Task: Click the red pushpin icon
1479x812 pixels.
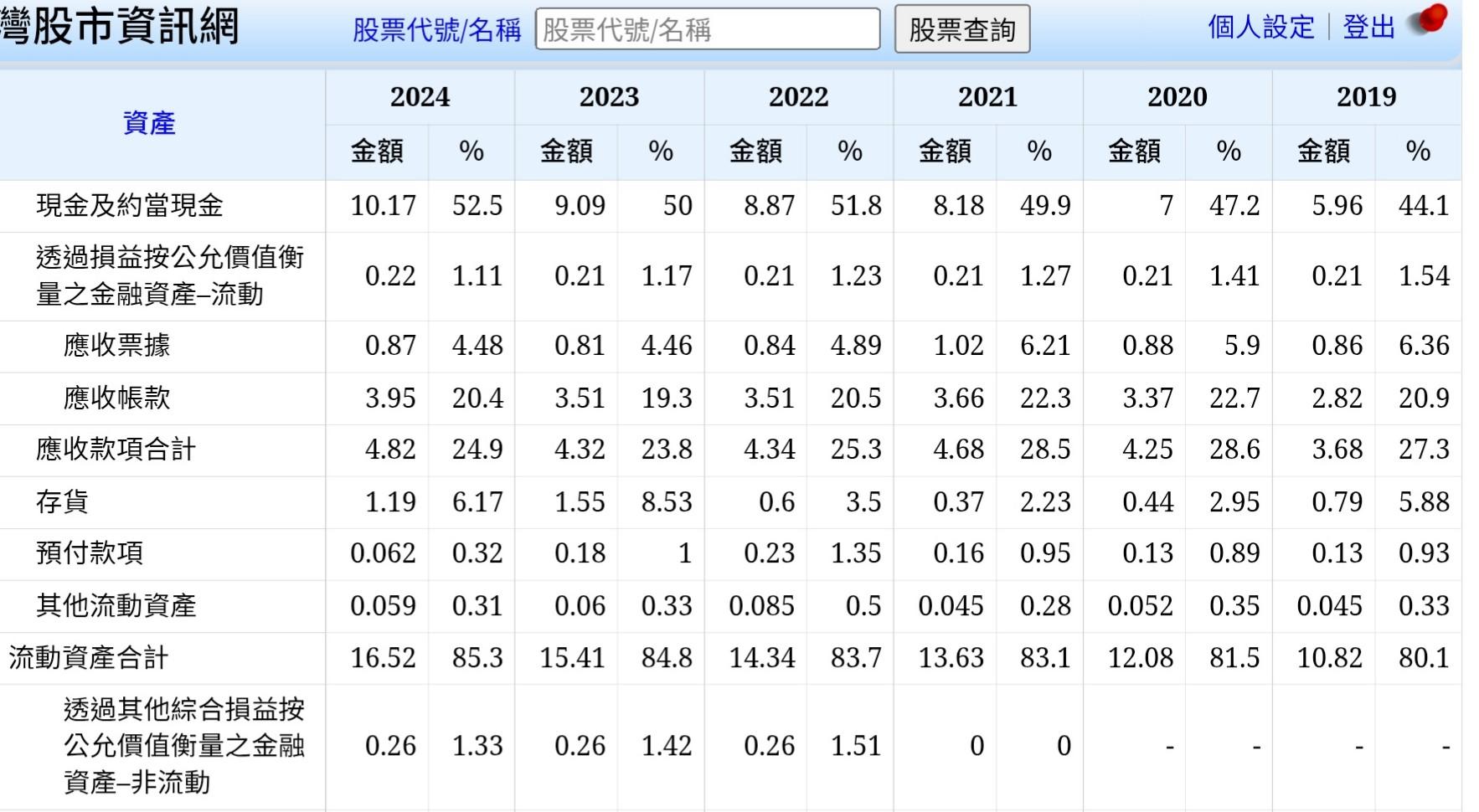Action: [x=1429, y=20]
